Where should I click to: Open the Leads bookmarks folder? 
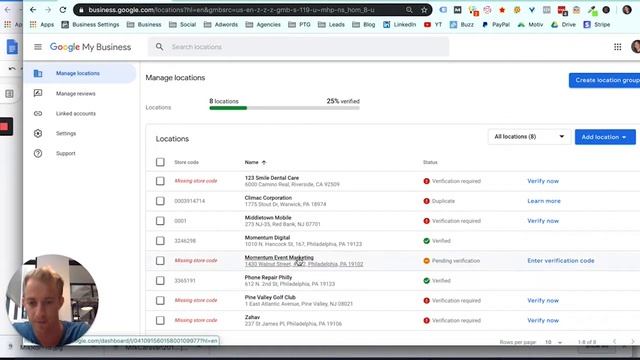click(x=331, y=24)
